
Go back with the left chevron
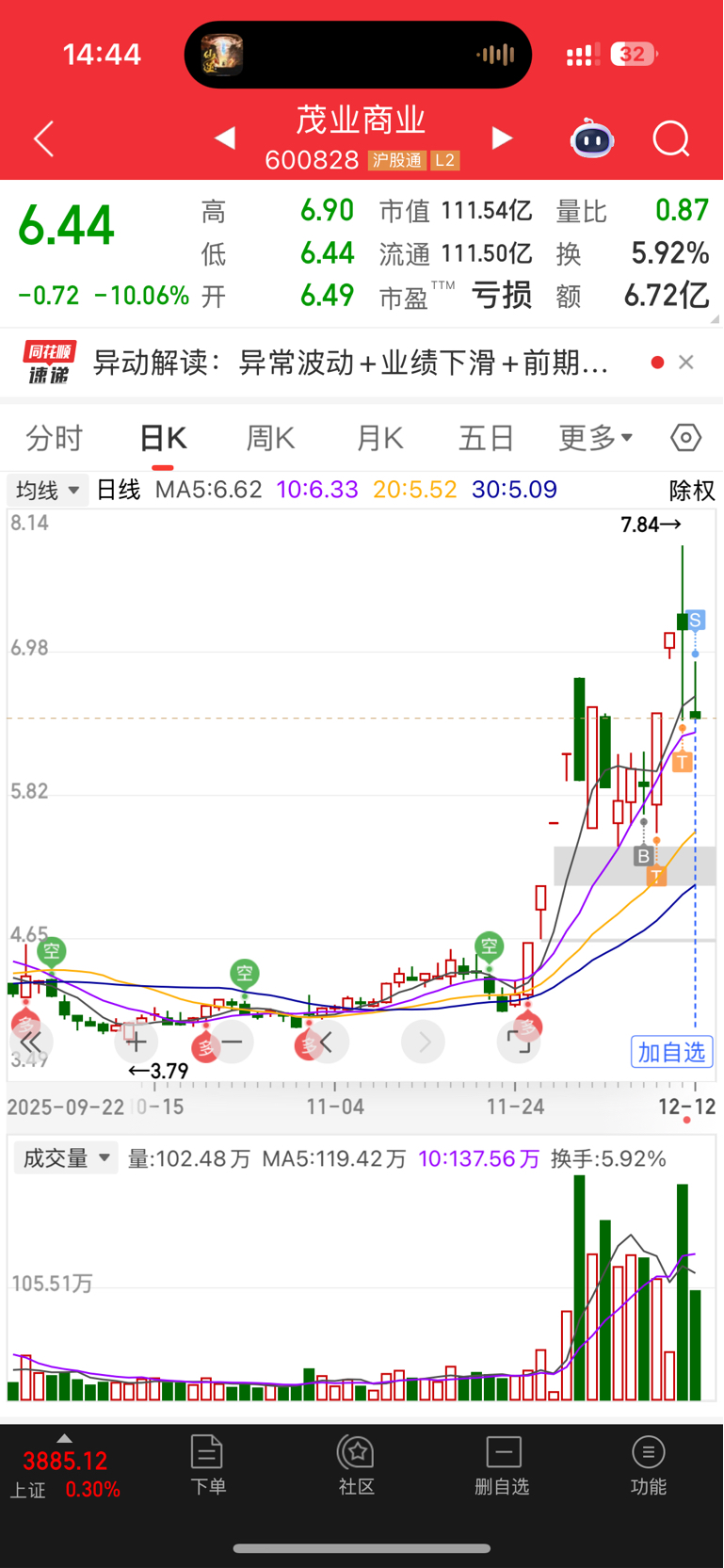coord(44,139)
